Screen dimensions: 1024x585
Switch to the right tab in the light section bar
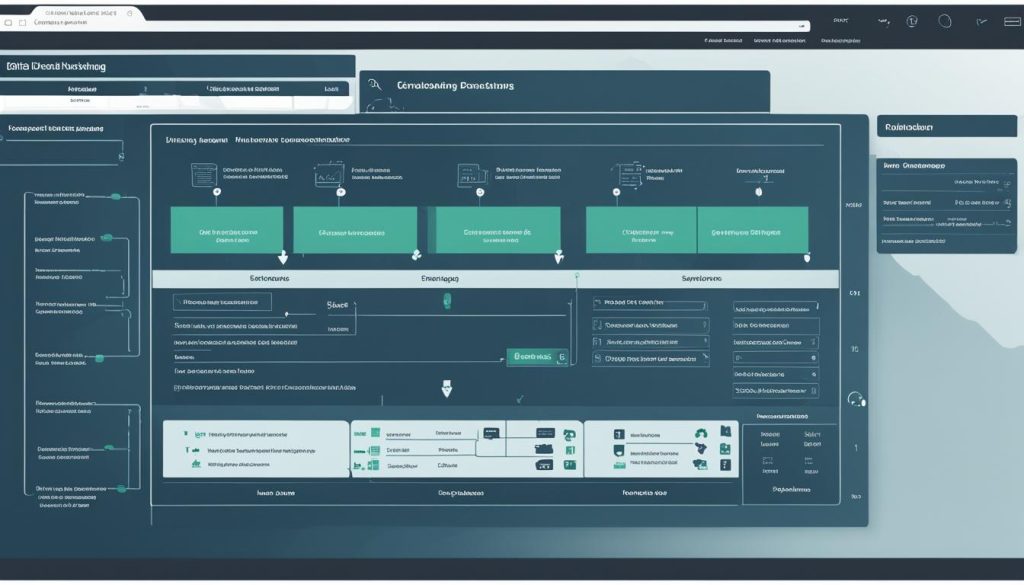[701, 279]
